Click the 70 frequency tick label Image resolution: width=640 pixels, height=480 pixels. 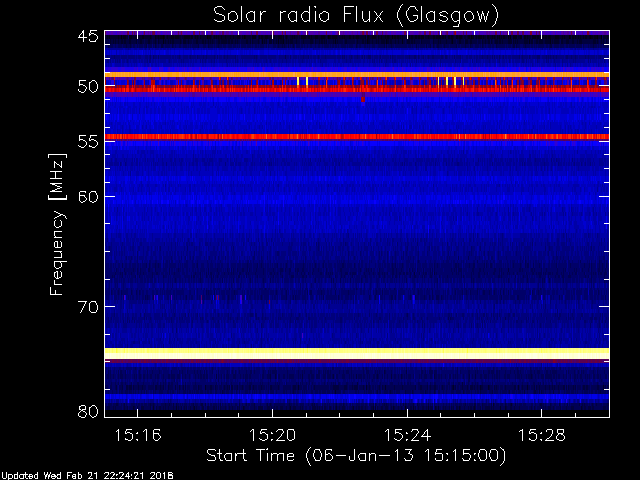coord(88,307)
